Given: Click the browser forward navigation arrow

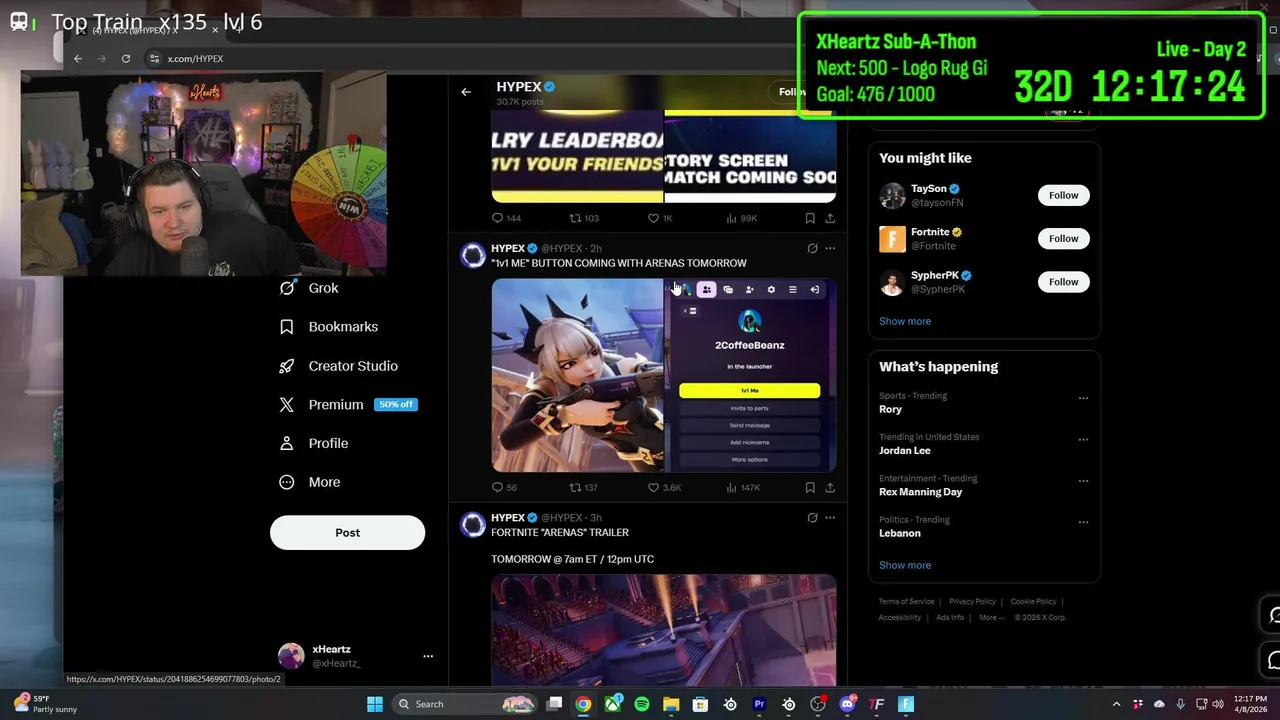Looking at the screenshot, I should tap(102, 59).
